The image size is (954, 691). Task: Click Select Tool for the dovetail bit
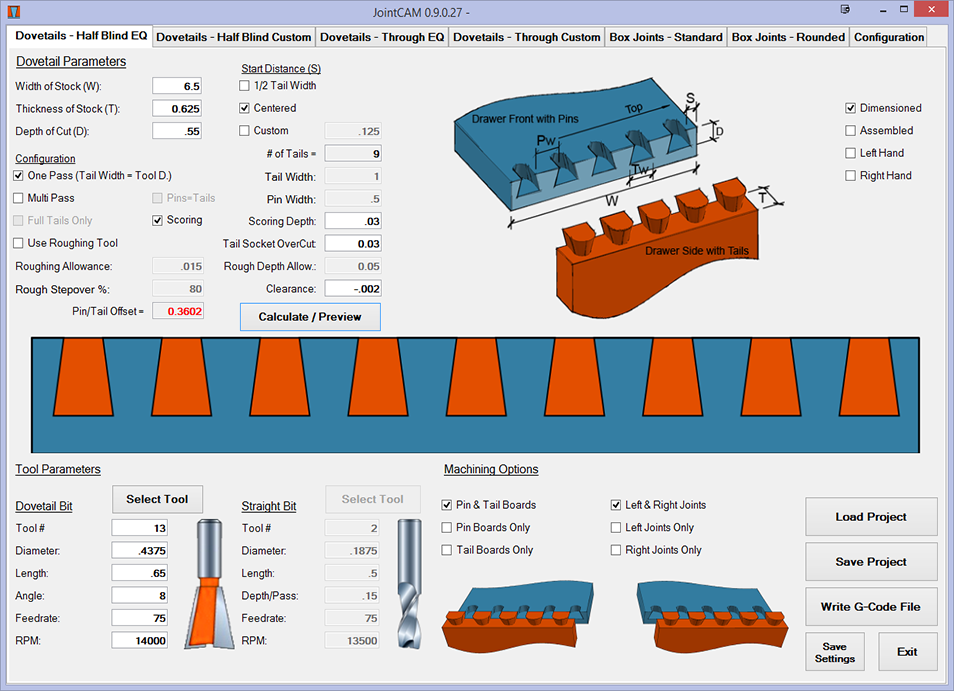tap(157, 499)
